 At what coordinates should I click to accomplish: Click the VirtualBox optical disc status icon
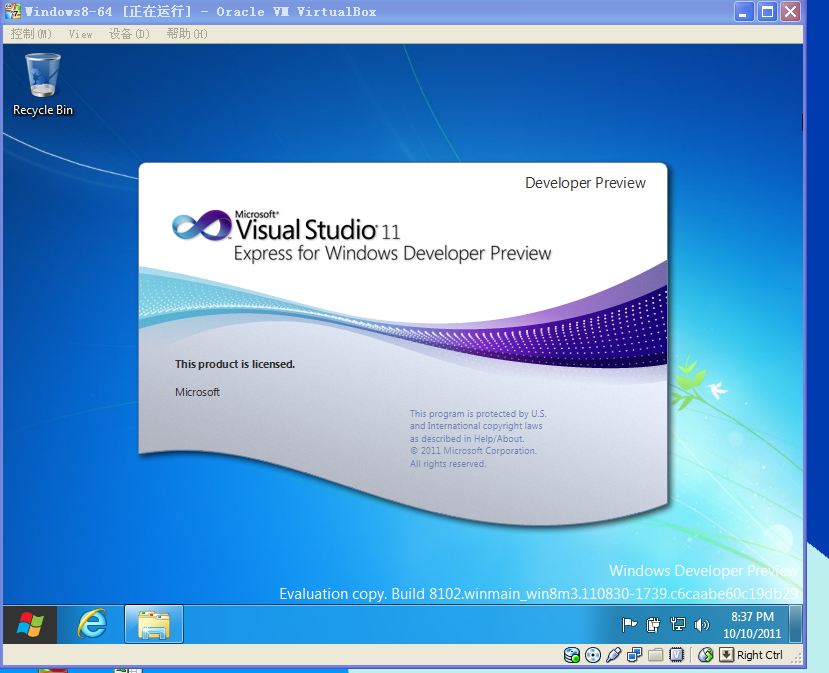(x=593, y=655)
